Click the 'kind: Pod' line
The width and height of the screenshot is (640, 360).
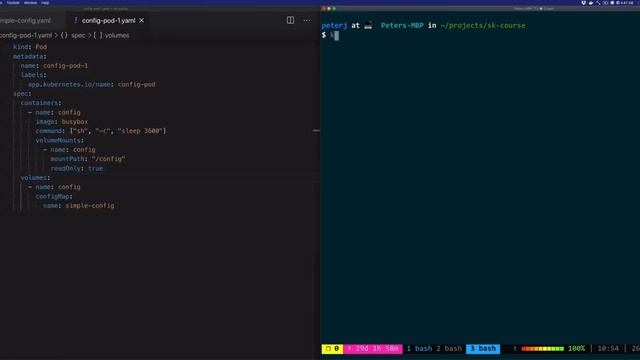click(30, 47)
